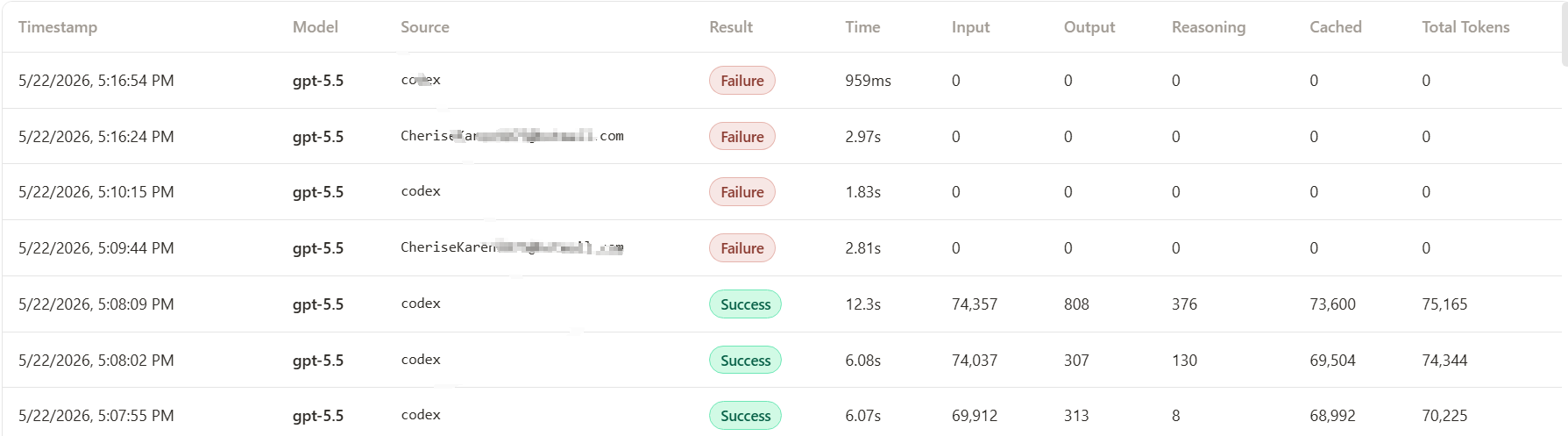1568x436 pixels.
Task: Select the Failure badge with 2.97s time
Action: click(742, 137)
